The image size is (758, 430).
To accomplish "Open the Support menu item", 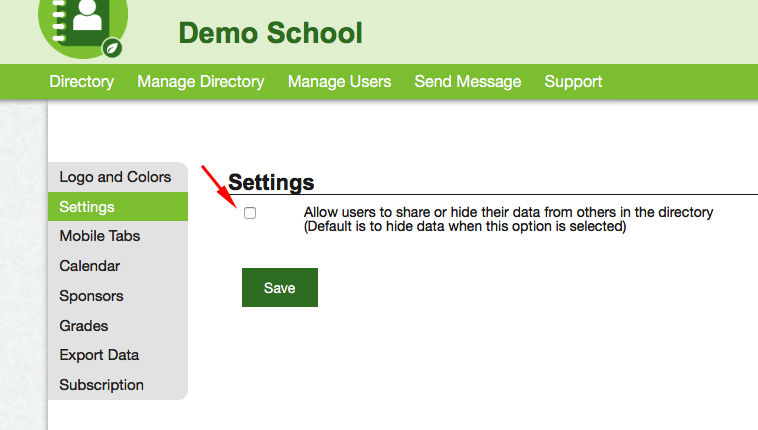I will pos(573,82).
